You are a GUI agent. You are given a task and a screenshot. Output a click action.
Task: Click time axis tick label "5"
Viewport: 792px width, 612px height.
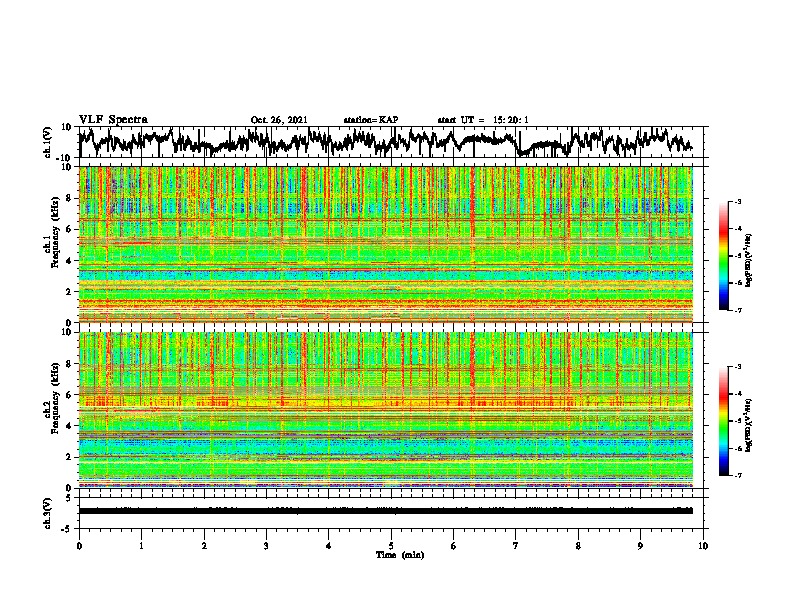(x=391, y=546)
